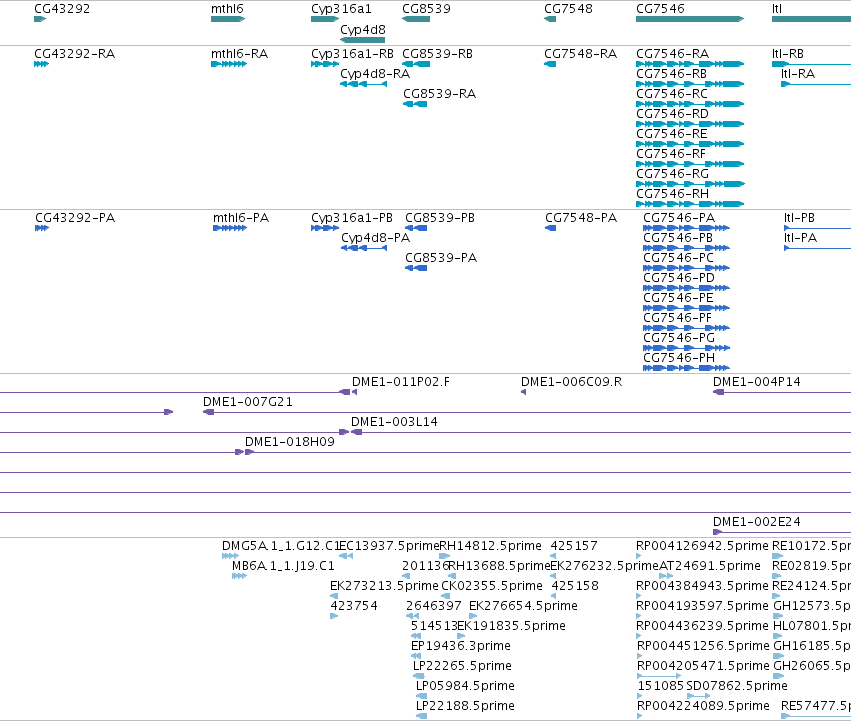Select the CG8539-PA protein label
The height and width of the screenshot is (721, 851).
pos(441,258)
